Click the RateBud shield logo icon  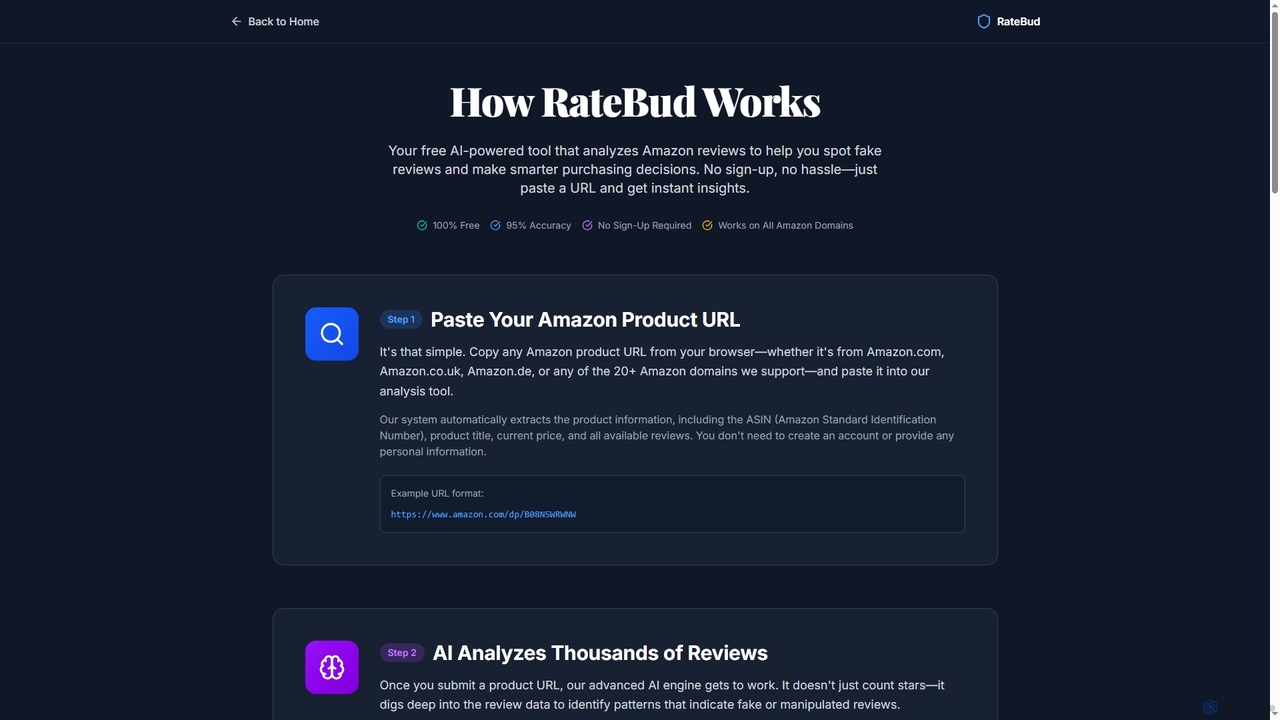click(984, 21)
